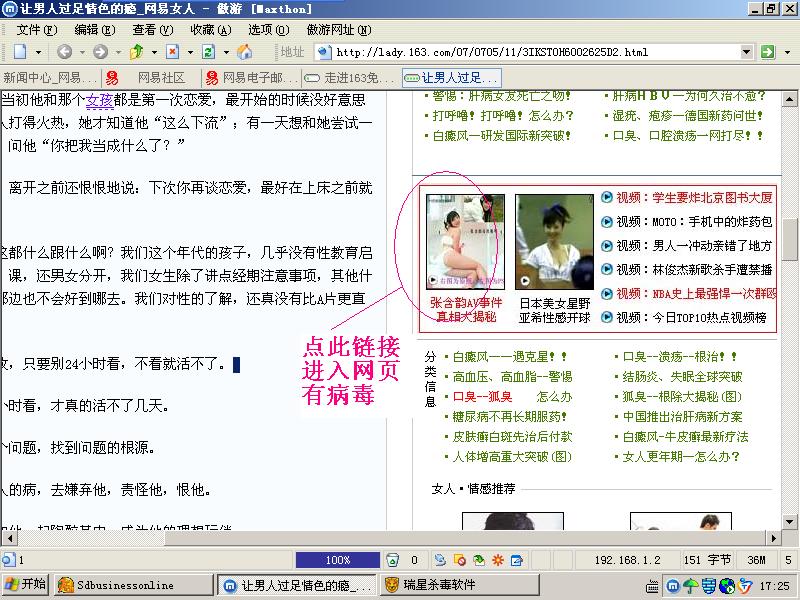
Task: Open the Forward history dropdown arrow
Action: [118, 52]
